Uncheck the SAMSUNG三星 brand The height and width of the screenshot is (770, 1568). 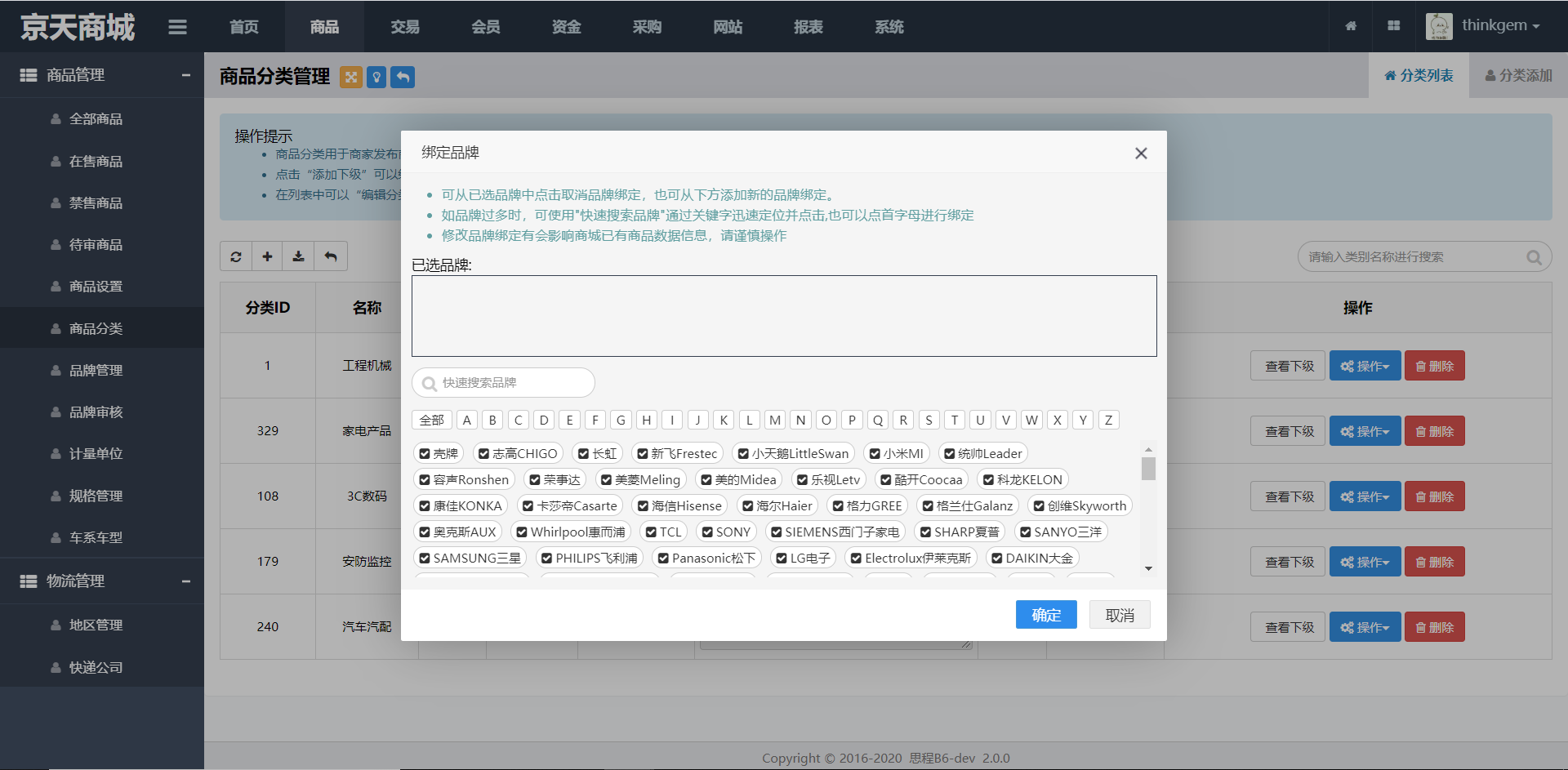coord(425,559)
